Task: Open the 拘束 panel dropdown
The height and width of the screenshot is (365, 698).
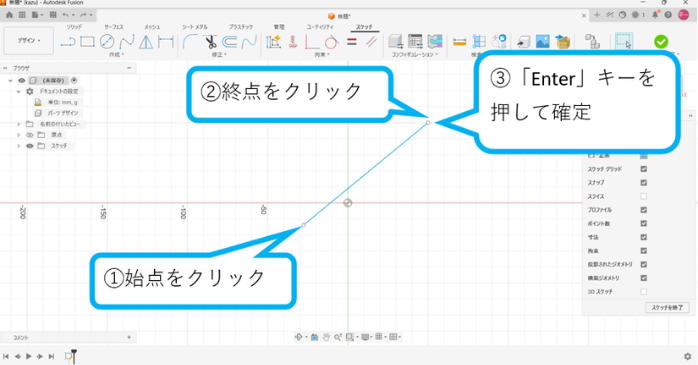Action: pyautogui.click(x=322, y=55)
